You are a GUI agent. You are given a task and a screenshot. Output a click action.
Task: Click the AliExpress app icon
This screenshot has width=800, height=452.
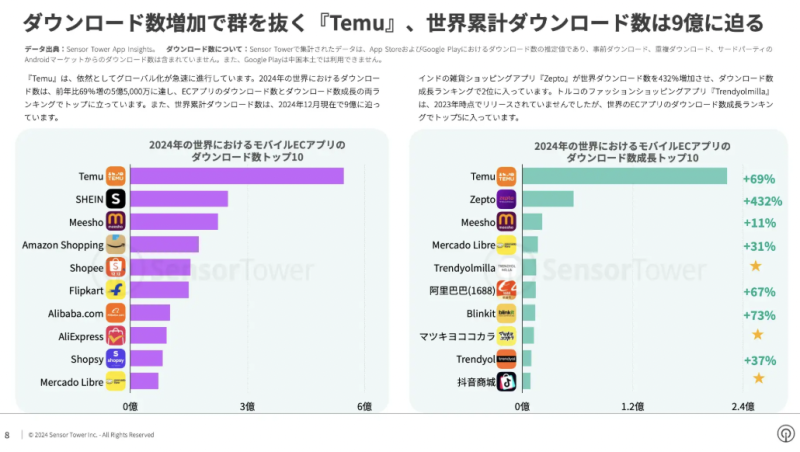(x=116, y=336)
